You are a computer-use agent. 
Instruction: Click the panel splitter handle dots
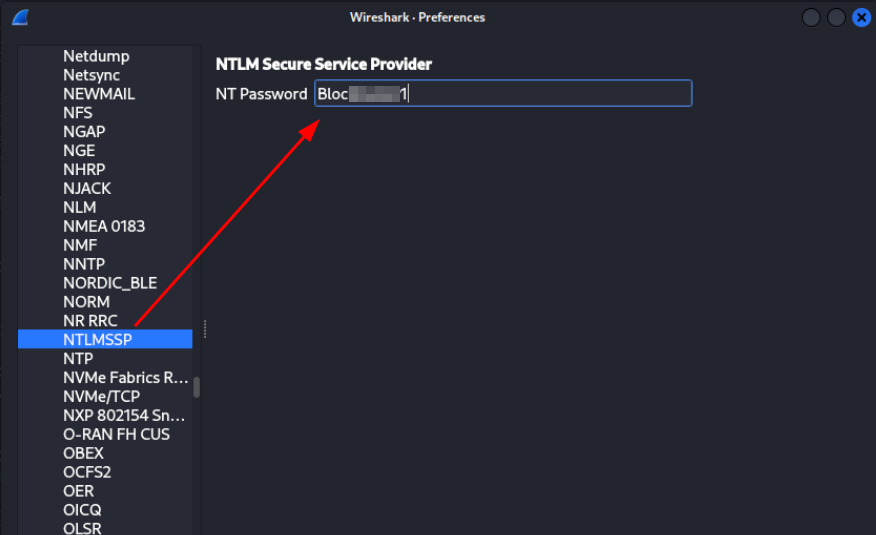click(x=205, y=329)
